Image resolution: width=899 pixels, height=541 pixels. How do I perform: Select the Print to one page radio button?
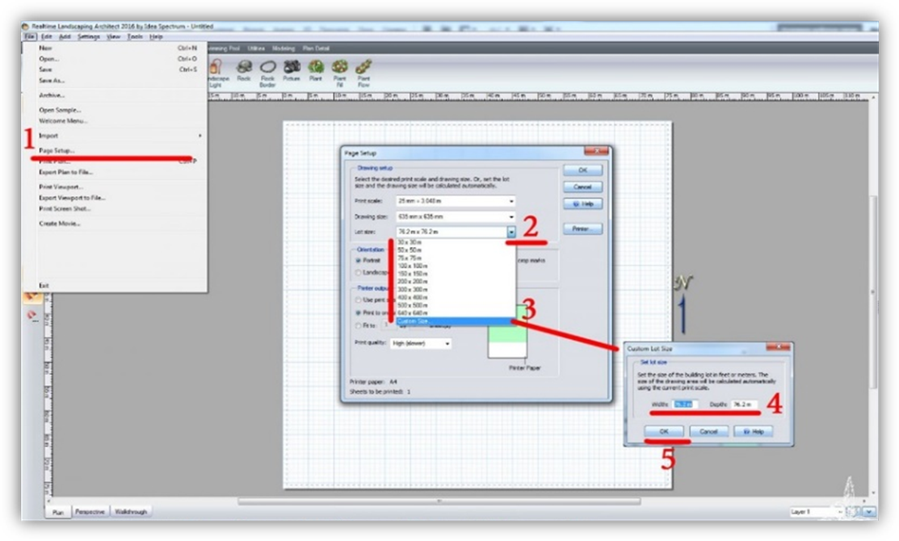click(x=358, y=313)
